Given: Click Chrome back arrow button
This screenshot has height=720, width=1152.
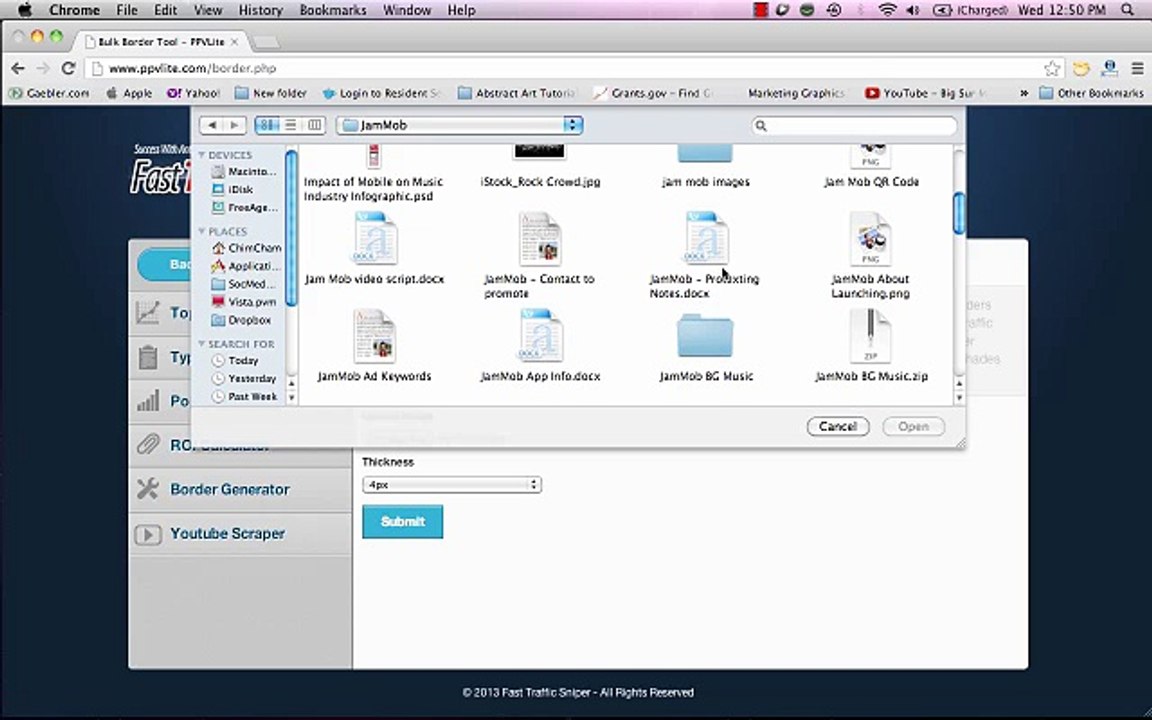Looking at the screenshot, I should pyautogui.click(x=18, y=68).
